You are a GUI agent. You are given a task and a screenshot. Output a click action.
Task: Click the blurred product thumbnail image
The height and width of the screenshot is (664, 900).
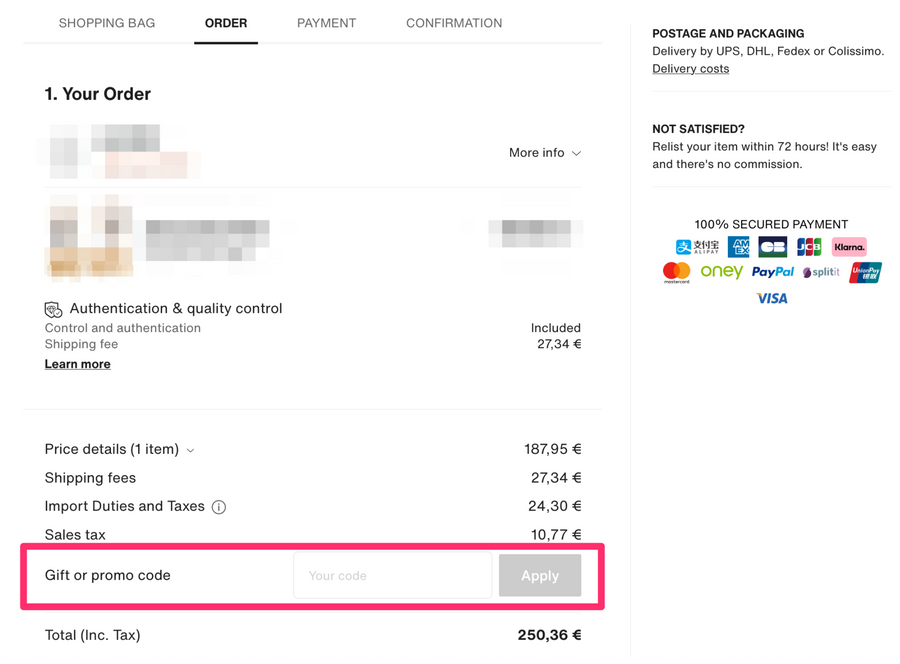(x=91, y=236)
